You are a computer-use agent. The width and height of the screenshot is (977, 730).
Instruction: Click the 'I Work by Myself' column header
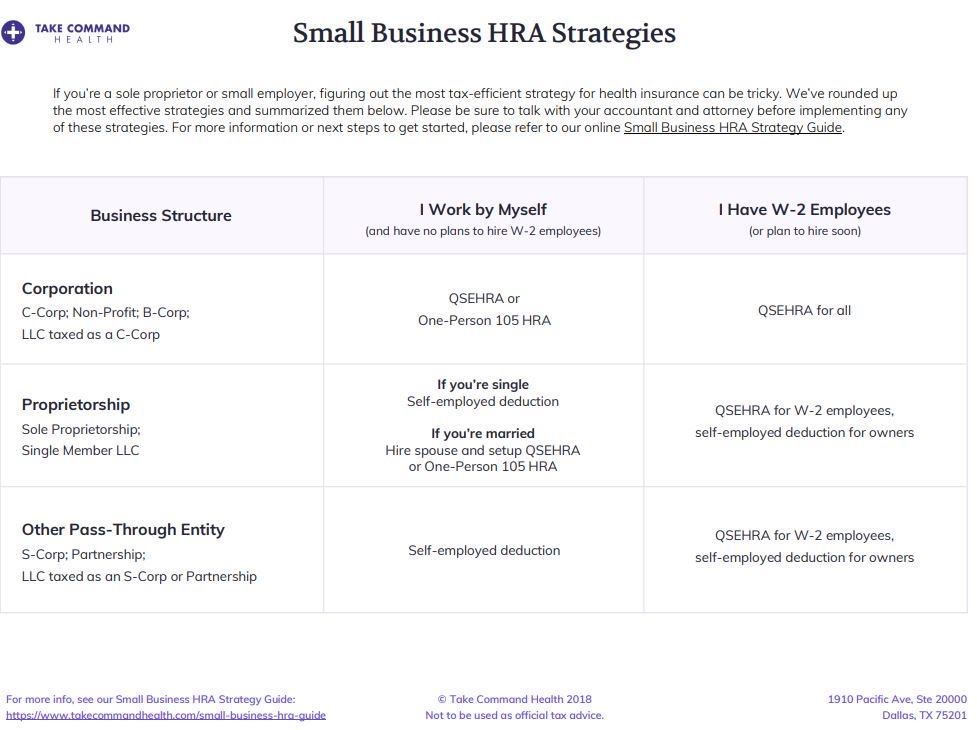(x=483, y=209)
